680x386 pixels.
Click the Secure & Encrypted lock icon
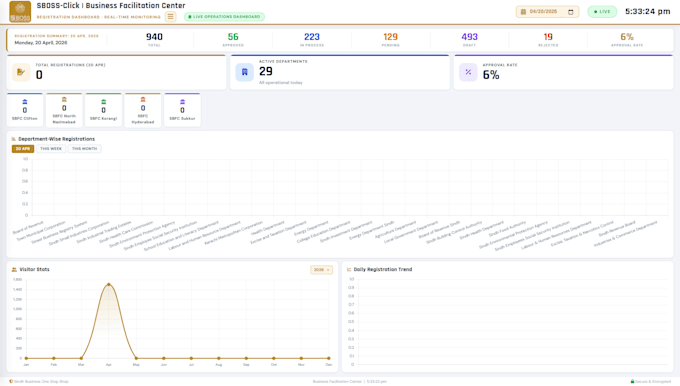pyautogui.click(x=632, y=382)
